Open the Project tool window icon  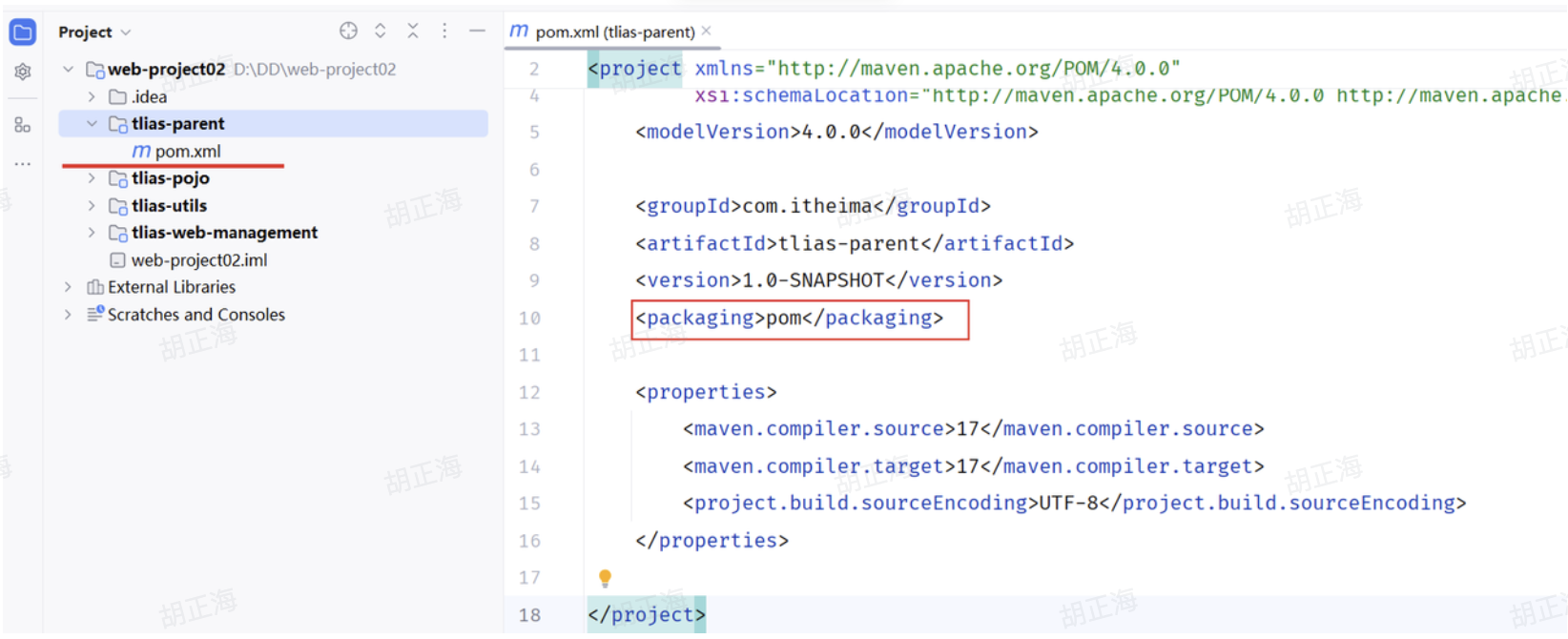tap(22, 32)
